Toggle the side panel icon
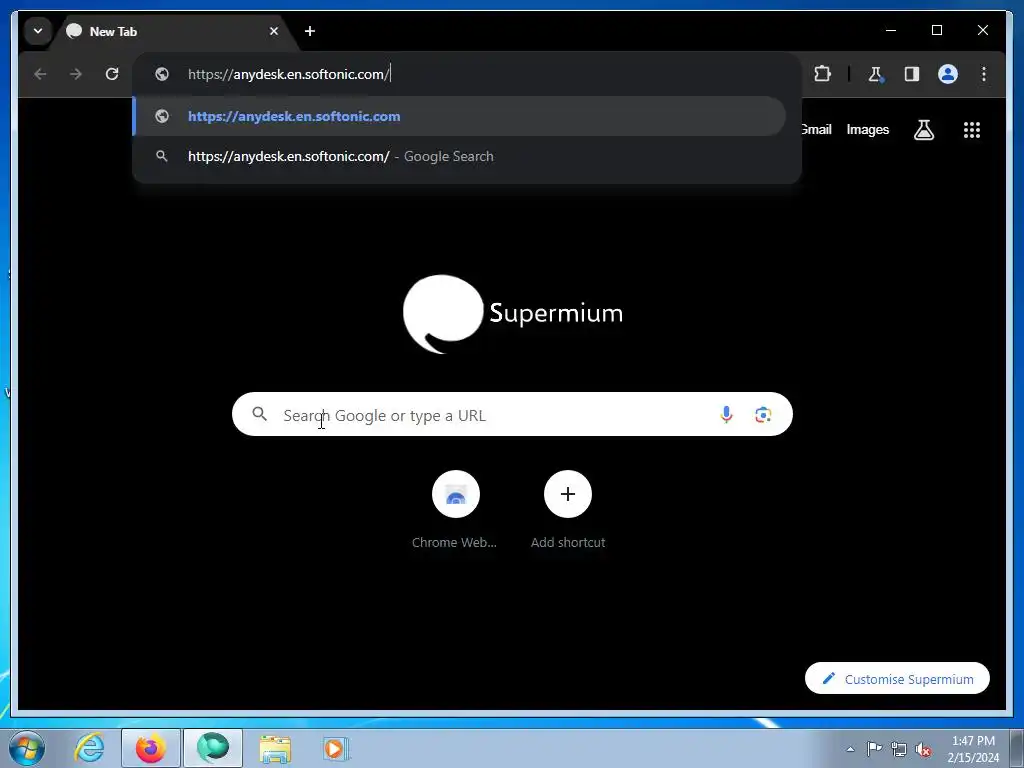This screenshot has width=1024, height=768. click(912, 74)
